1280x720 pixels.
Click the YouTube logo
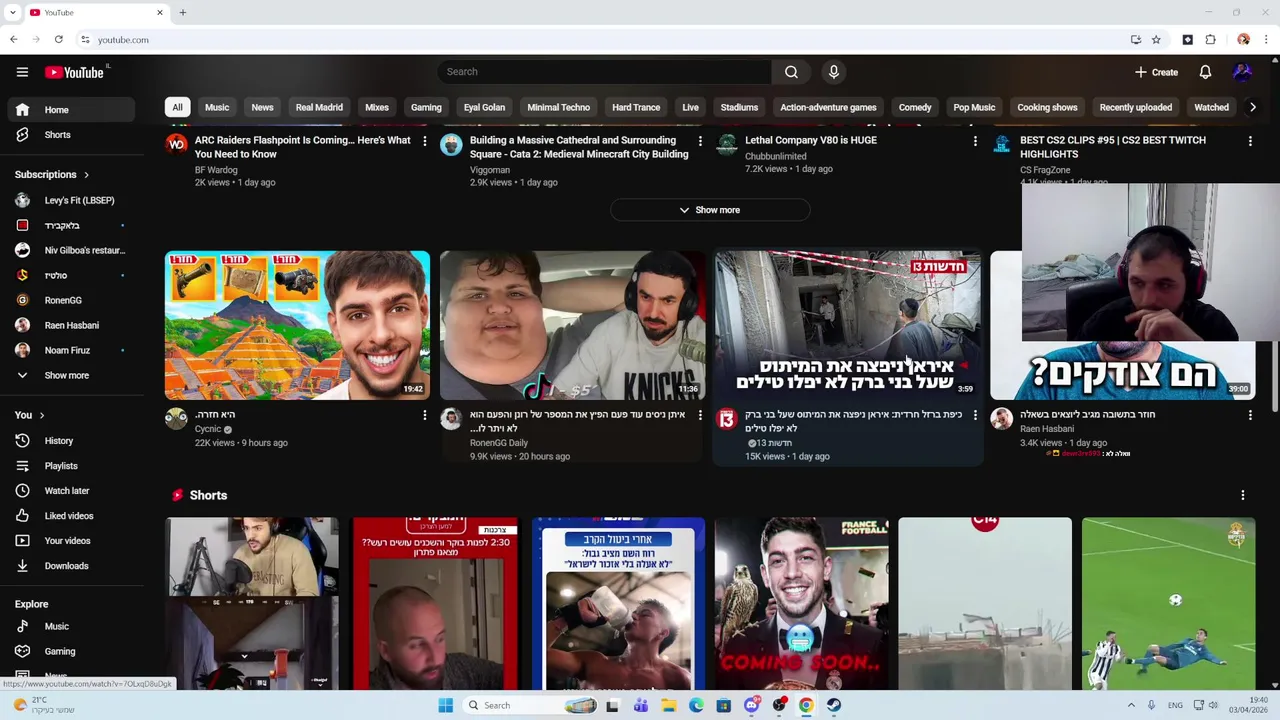tap(74, 72)
